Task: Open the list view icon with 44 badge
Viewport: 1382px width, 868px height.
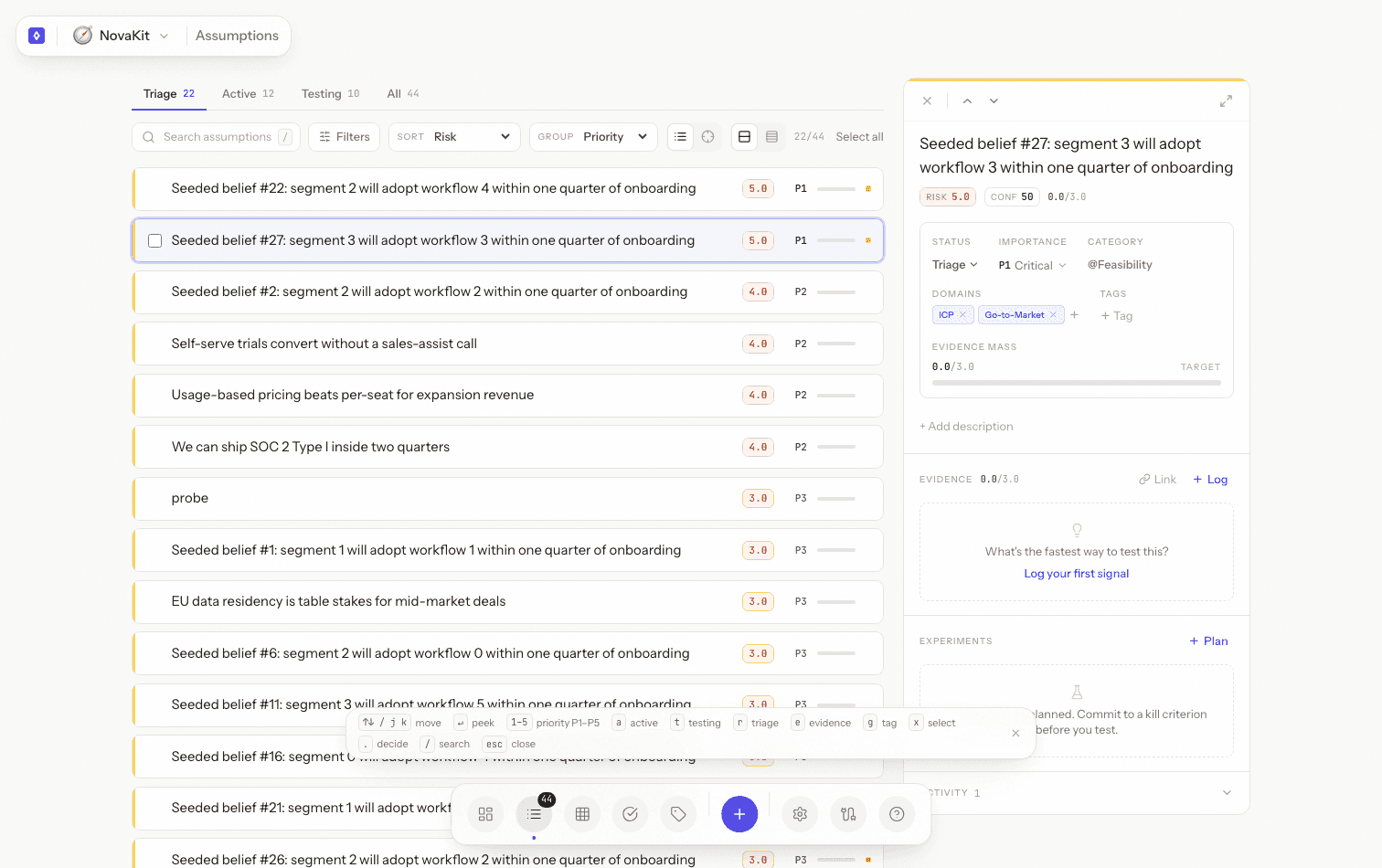Action: pos(534,814)
